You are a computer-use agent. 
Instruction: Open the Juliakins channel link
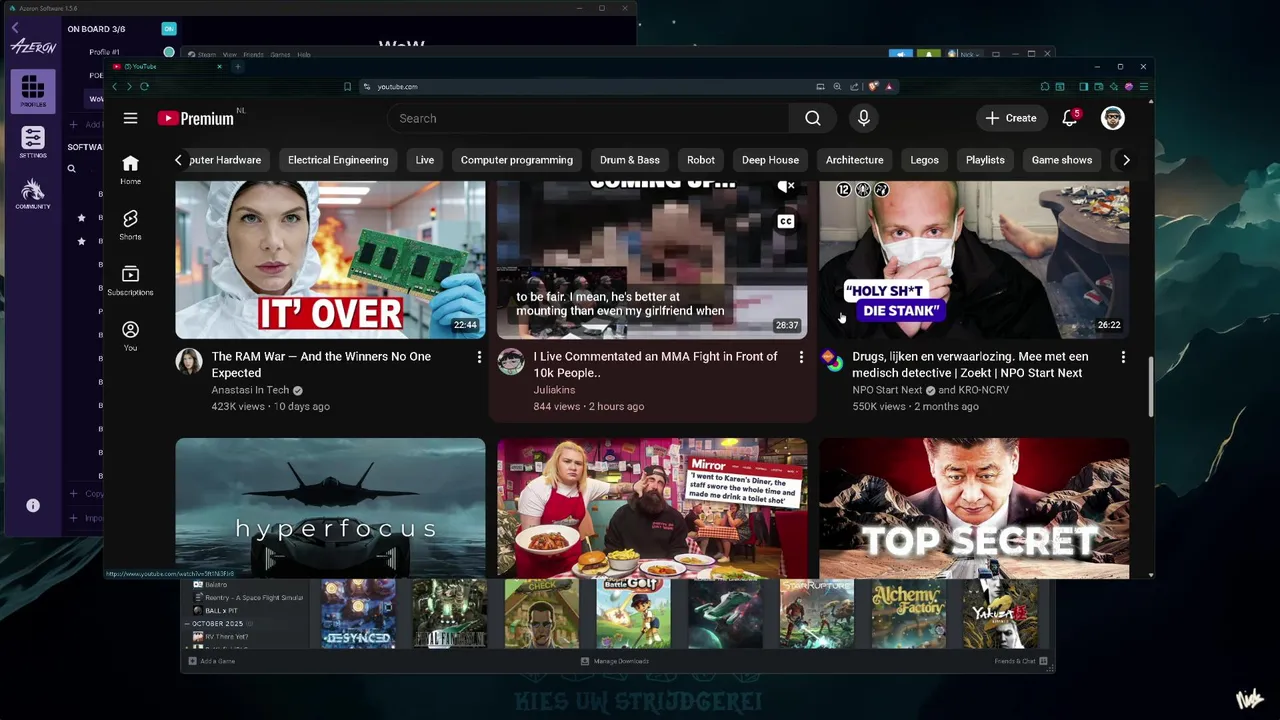pos(554,390)
